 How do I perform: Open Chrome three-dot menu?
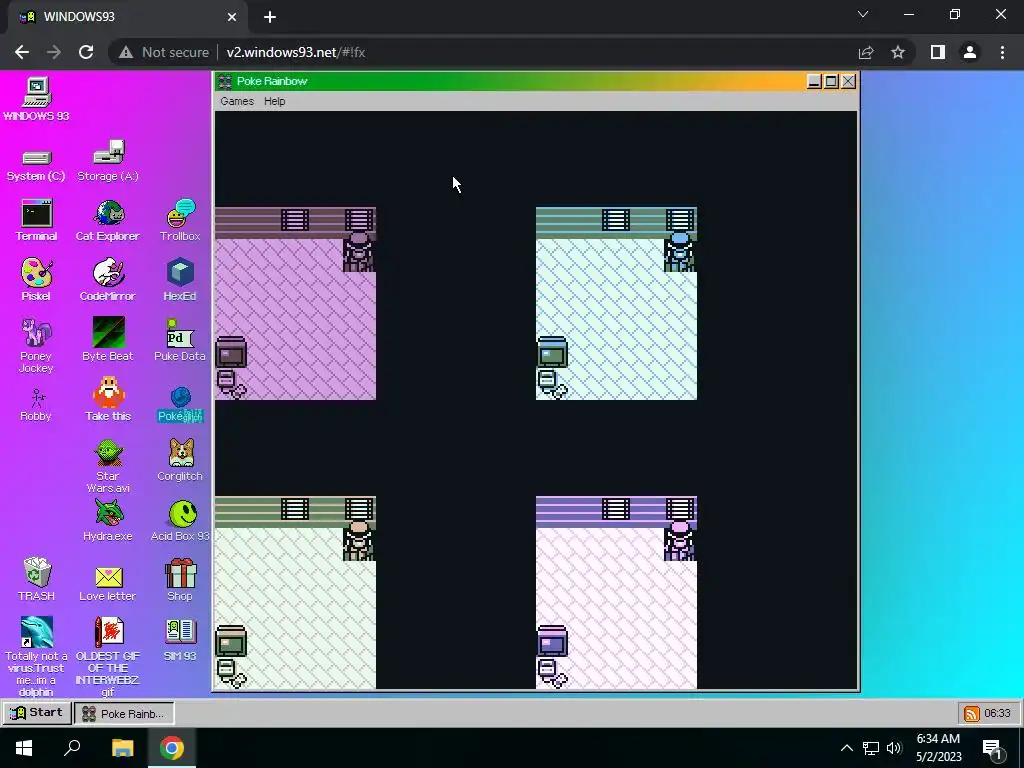tap(1002, 52)
